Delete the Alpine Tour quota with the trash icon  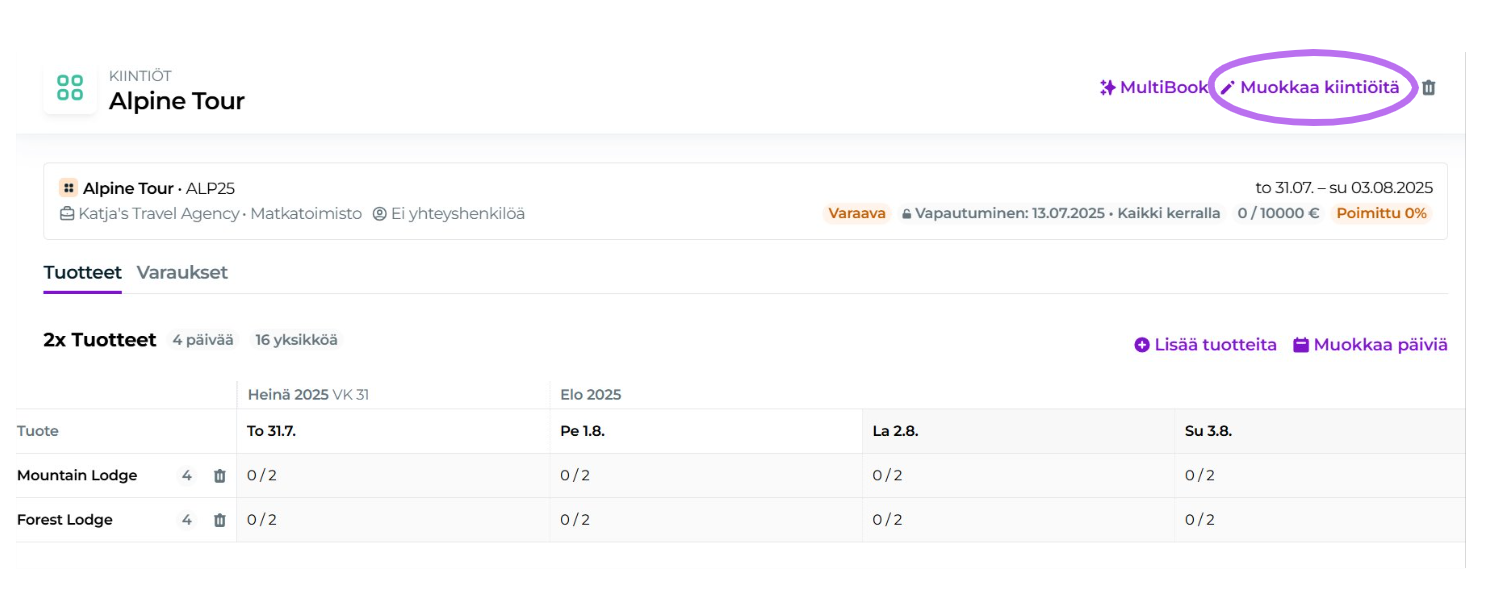[x=1429, y=88]
